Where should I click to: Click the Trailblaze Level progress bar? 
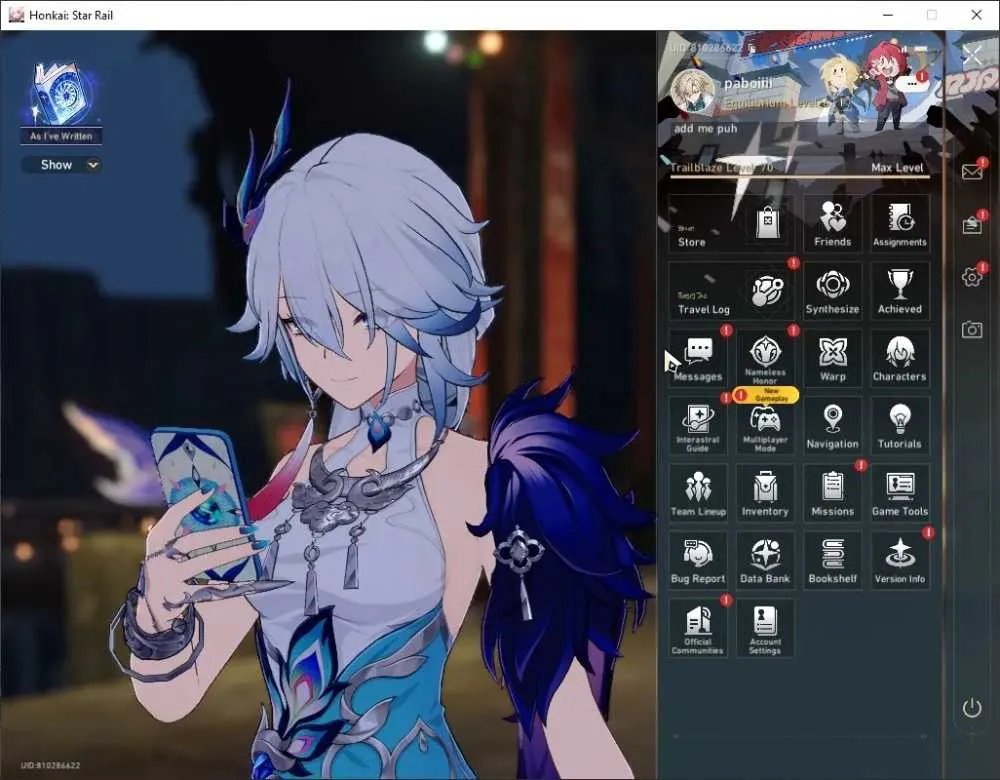tap(799, 176)
